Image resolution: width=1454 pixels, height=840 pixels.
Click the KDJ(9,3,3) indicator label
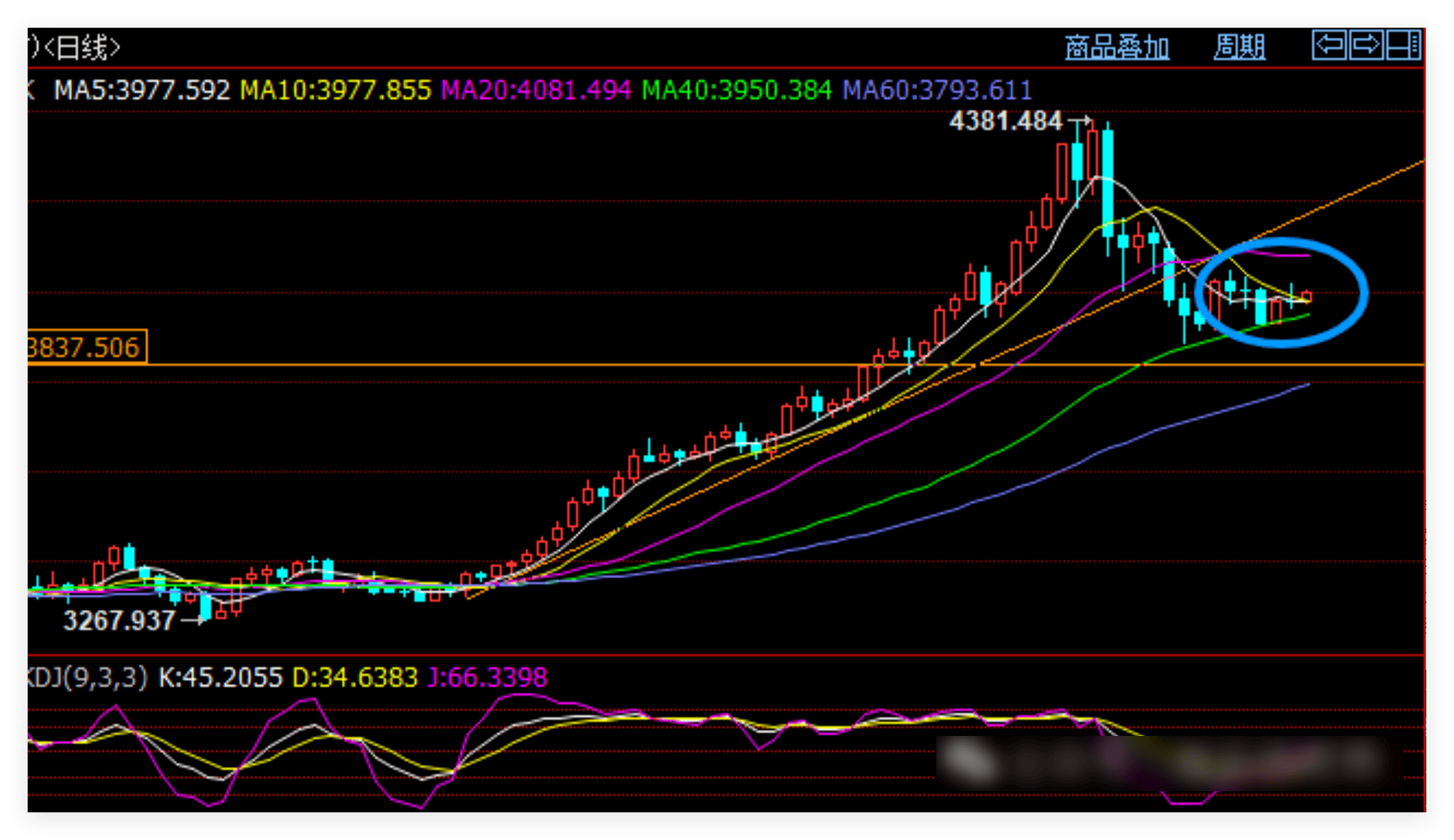click(87, 678)
